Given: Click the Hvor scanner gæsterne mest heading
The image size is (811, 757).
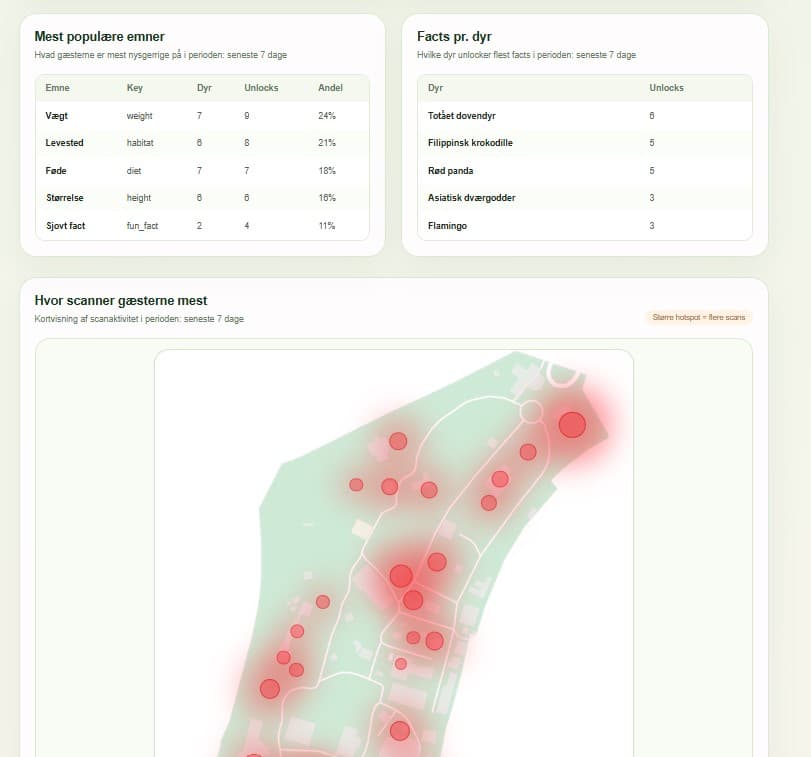Looking at the screenshot, I should pos(121,300).
